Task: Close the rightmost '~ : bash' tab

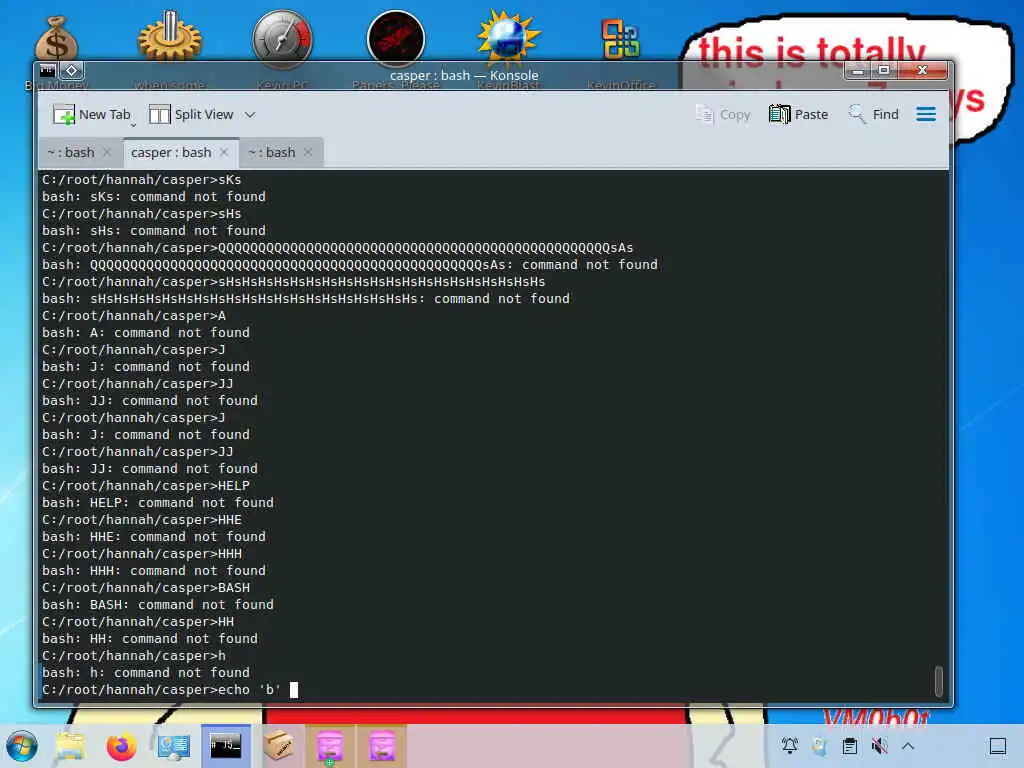Action: [x=308, y=152]
